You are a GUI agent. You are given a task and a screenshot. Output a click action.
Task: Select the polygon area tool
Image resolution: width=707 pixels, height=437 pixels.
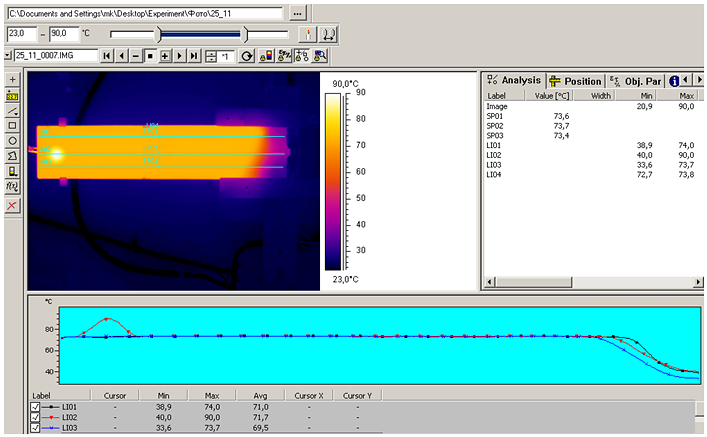(x=12, y=156)
